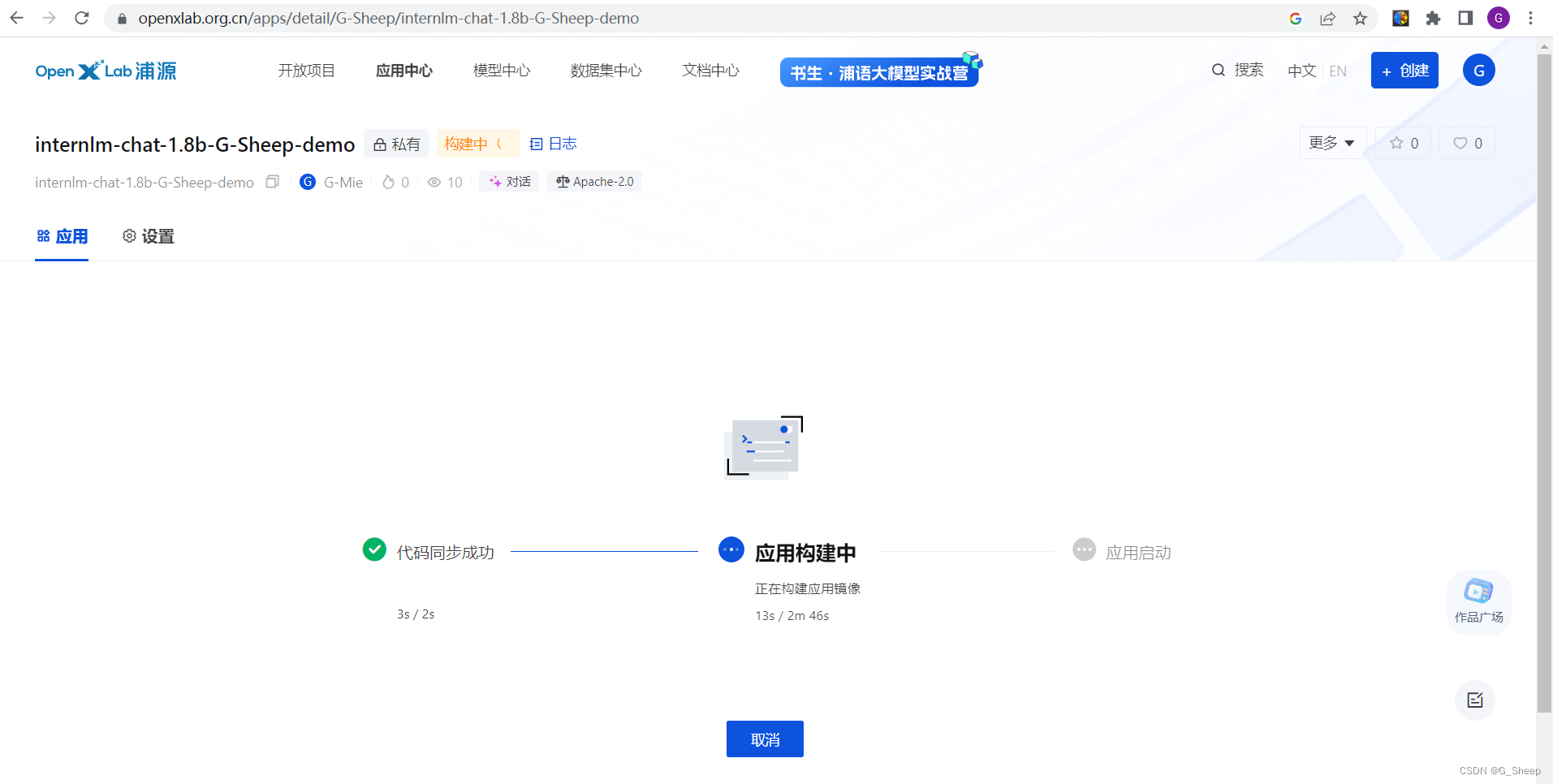Open the 搜索 search control
1553x784 pixels.
point(1237,70)
